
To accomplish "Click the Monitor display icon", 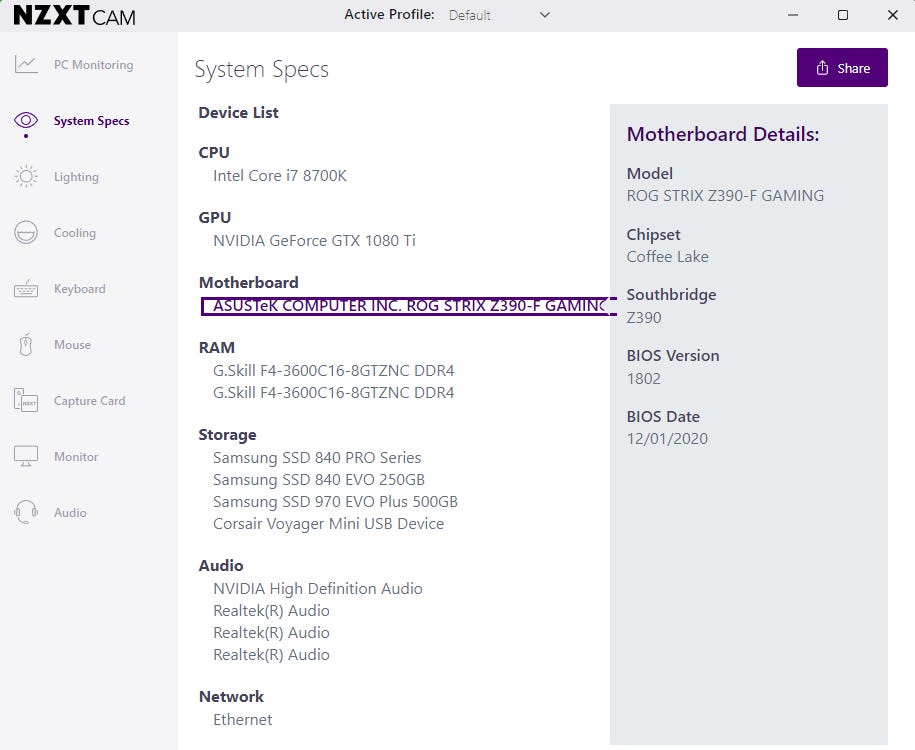I will click(26, 457).
